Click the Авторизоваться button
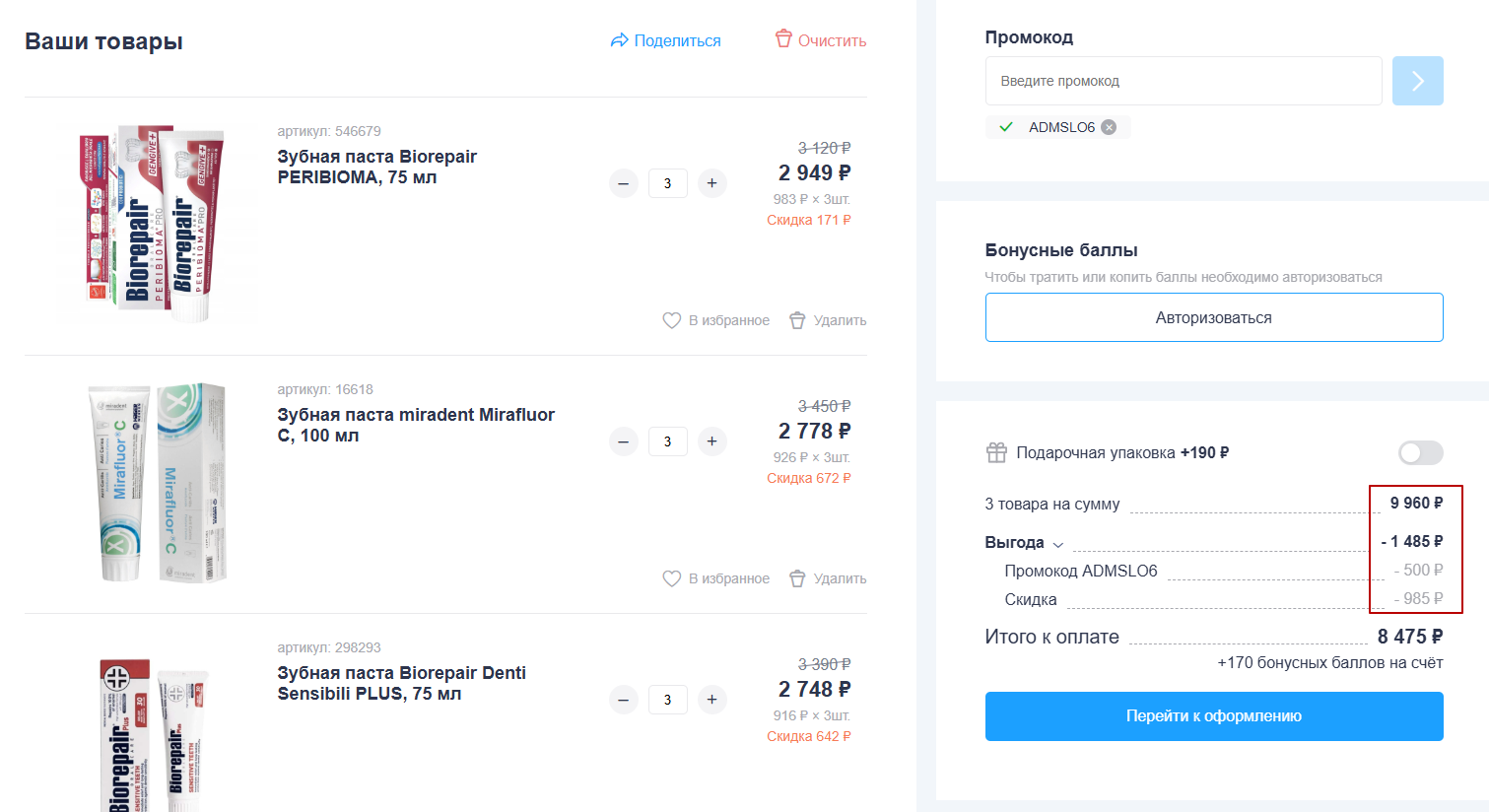Viewport: 1489px width, 812px height. coord(1214,317)
